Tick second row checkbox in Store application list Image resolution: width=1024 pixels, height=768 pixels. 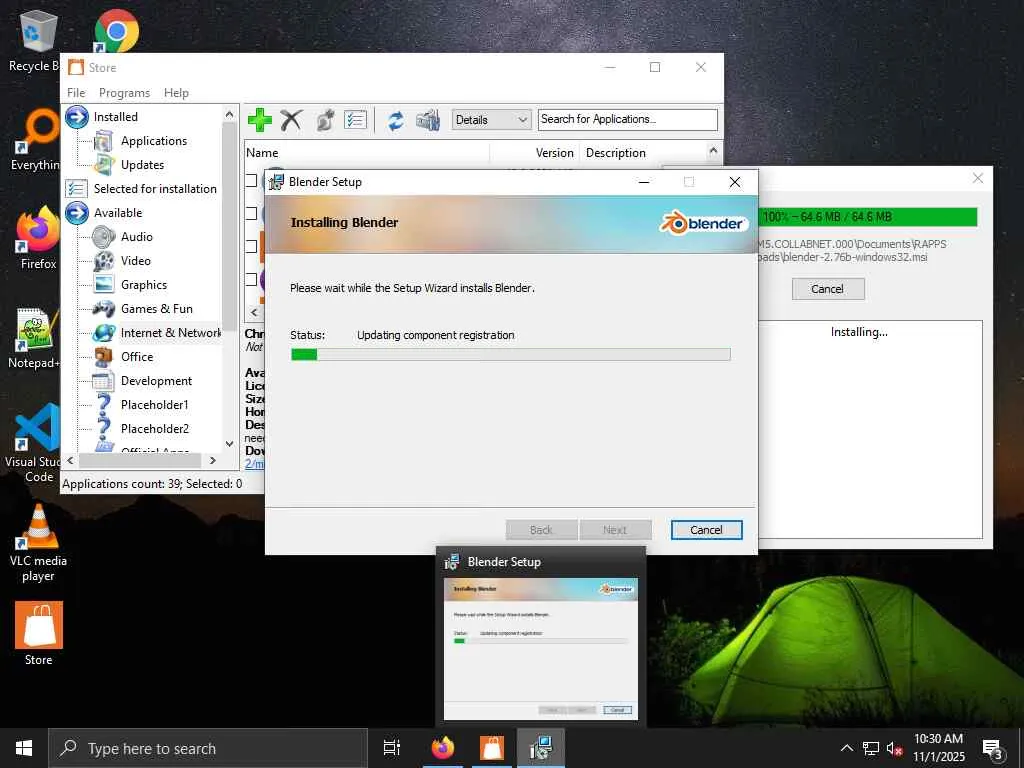coord(251,213)
